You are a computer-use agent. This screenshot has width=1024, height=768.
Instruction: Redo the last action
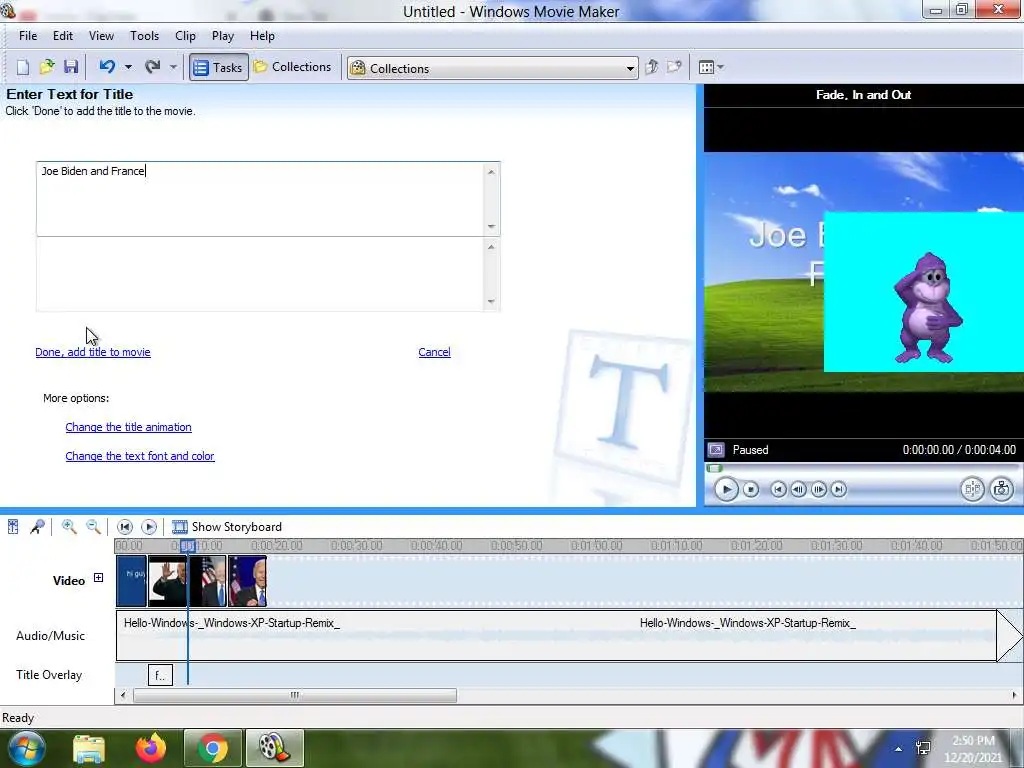pos(153,67)
